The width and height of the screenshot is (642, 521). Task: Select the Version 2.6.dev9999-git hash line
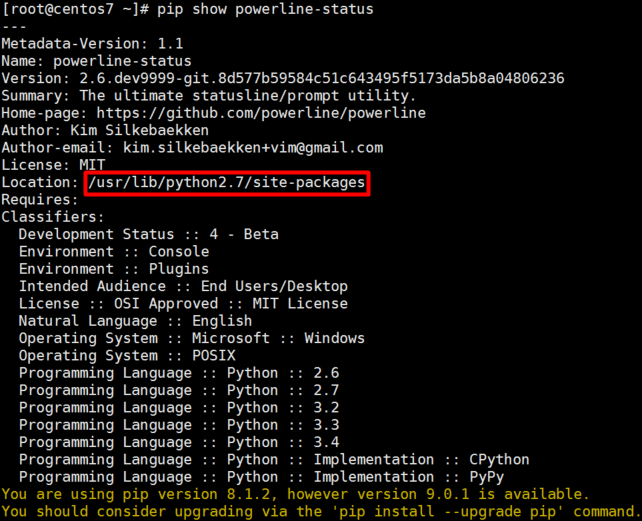click(283, 78)
